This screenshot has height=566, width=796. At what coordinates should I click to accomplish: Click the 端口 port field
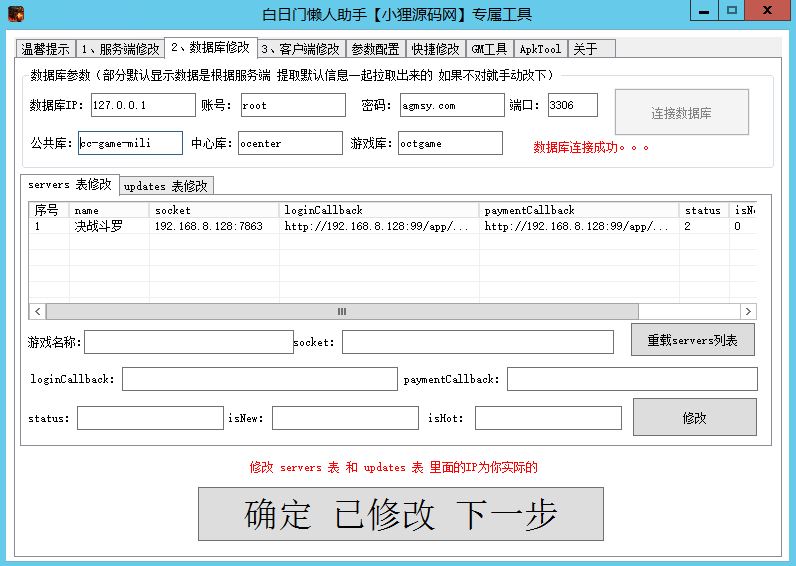pyautogui.click(x=572, y=105)
